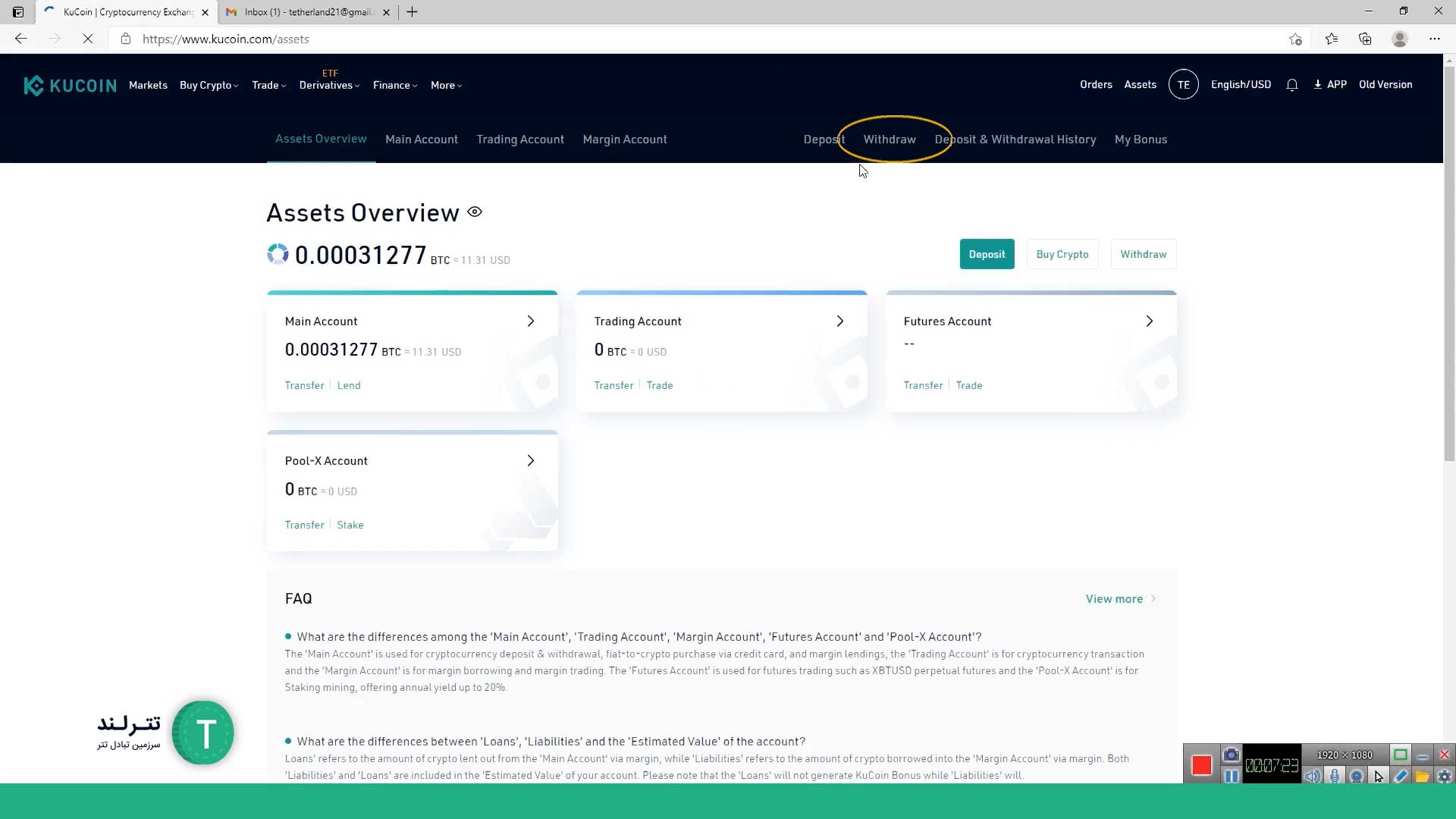Image resolution: width=1456 pixels, height=819 pixels.
Task: Click the Buy Crypto outlined button
Action: [1062, 254]
